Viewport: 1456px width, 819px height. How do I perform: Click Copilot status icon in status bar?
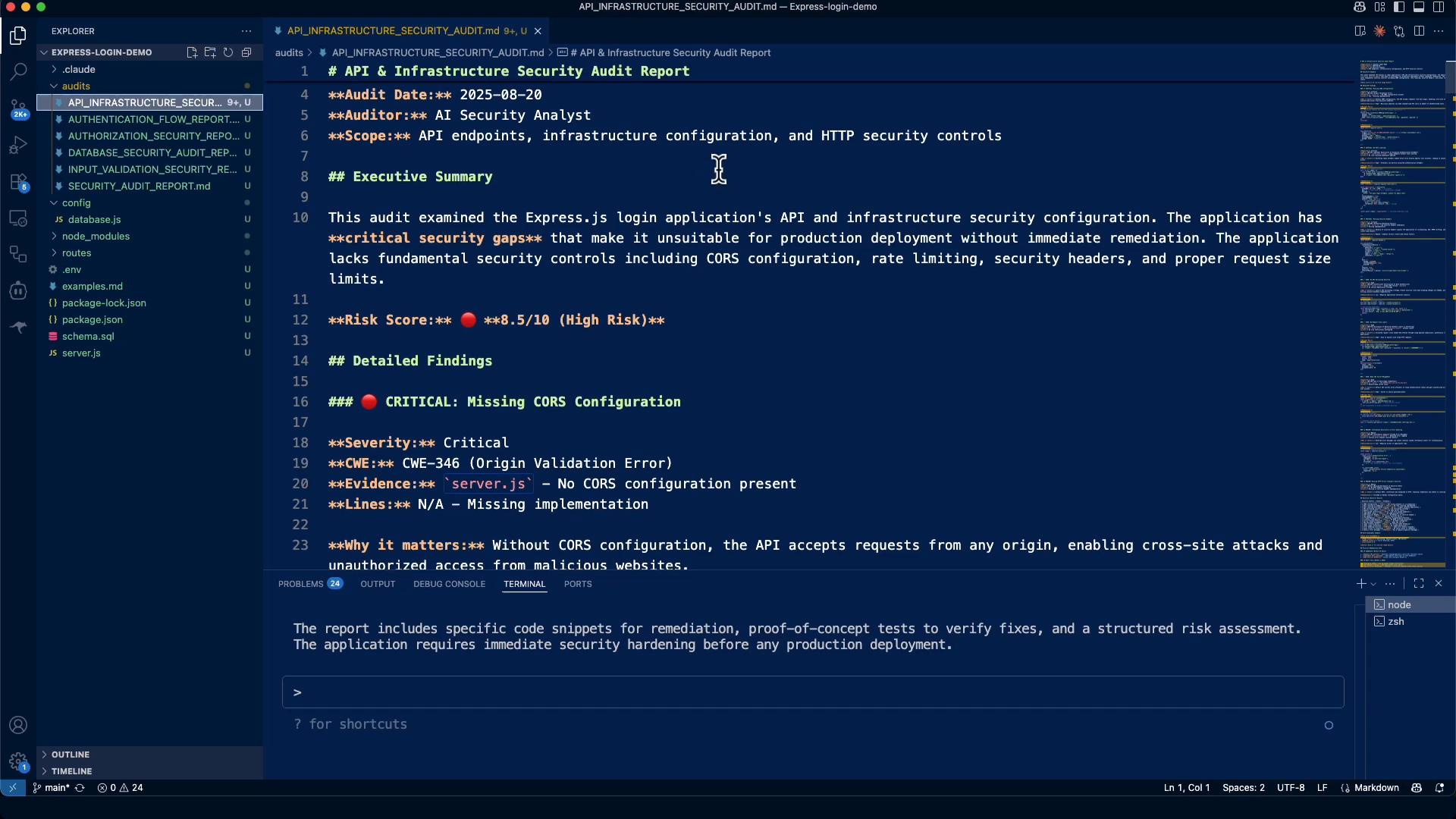tap(1417, 788)
